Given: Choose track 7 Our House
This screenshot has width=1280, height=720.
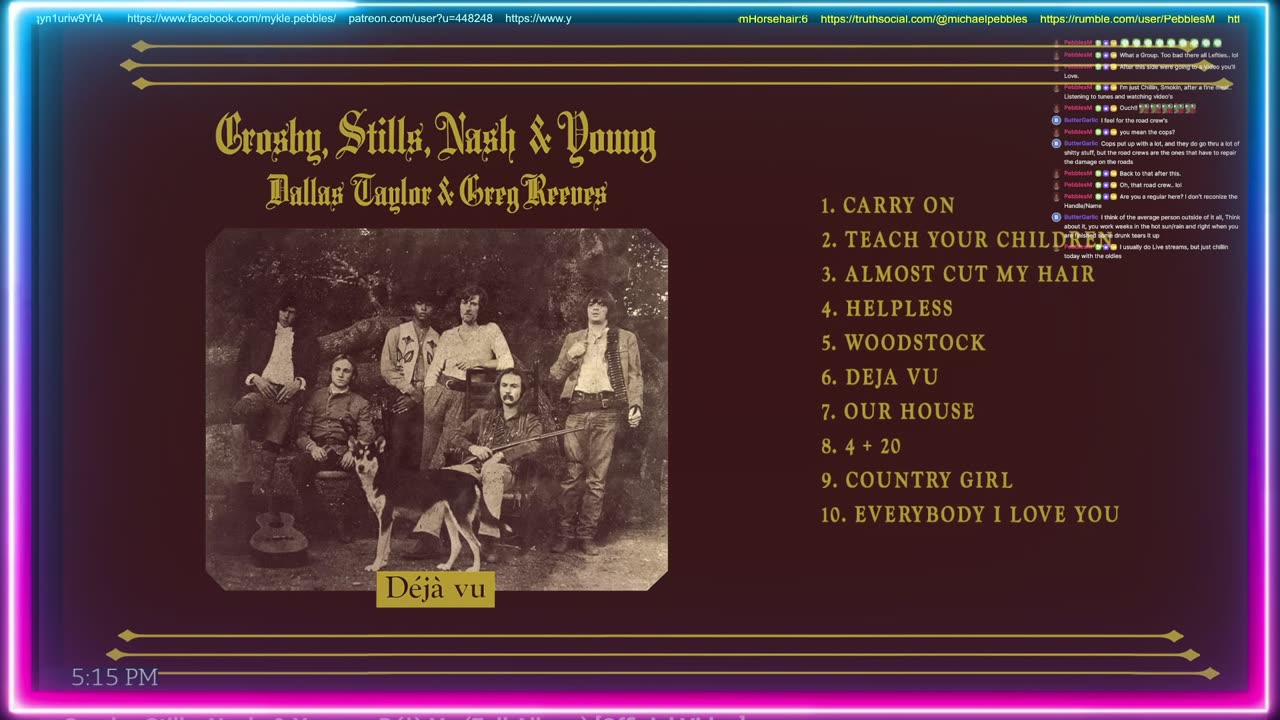Looking at the screenshot, I should (x=898, y=411).
